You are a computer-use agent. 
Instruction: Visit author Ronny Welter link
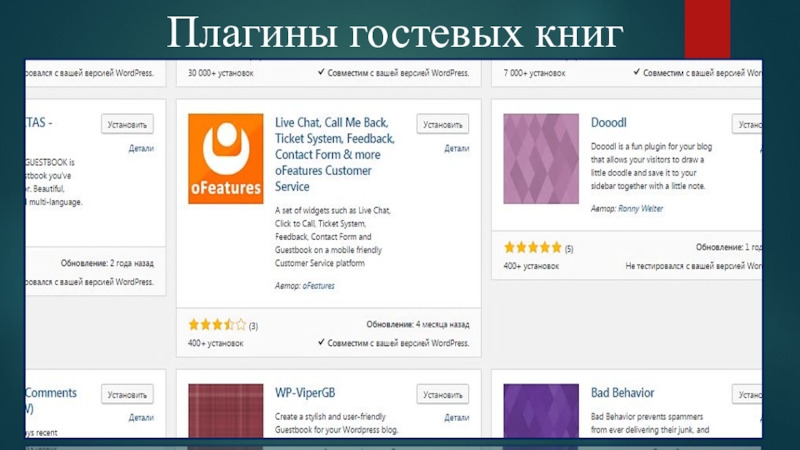click(640, 209)
